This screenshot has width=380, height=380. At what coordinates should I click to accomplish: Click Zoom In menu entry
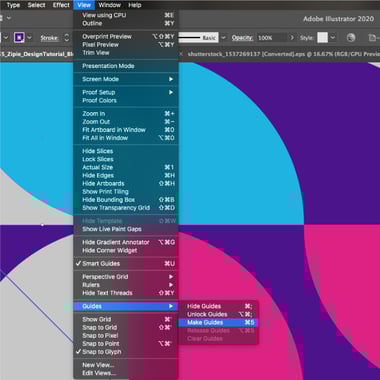[x=126, y=114]
